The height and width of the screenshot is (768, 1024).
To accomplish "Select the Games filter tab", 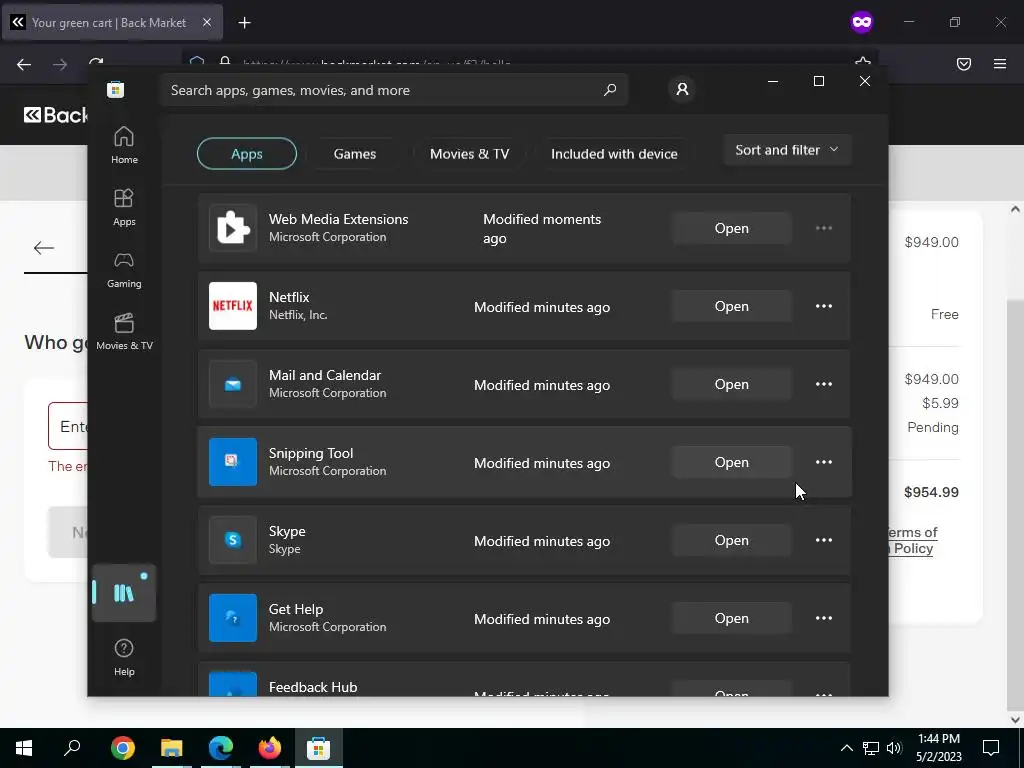I will click(x=355, y=153).
